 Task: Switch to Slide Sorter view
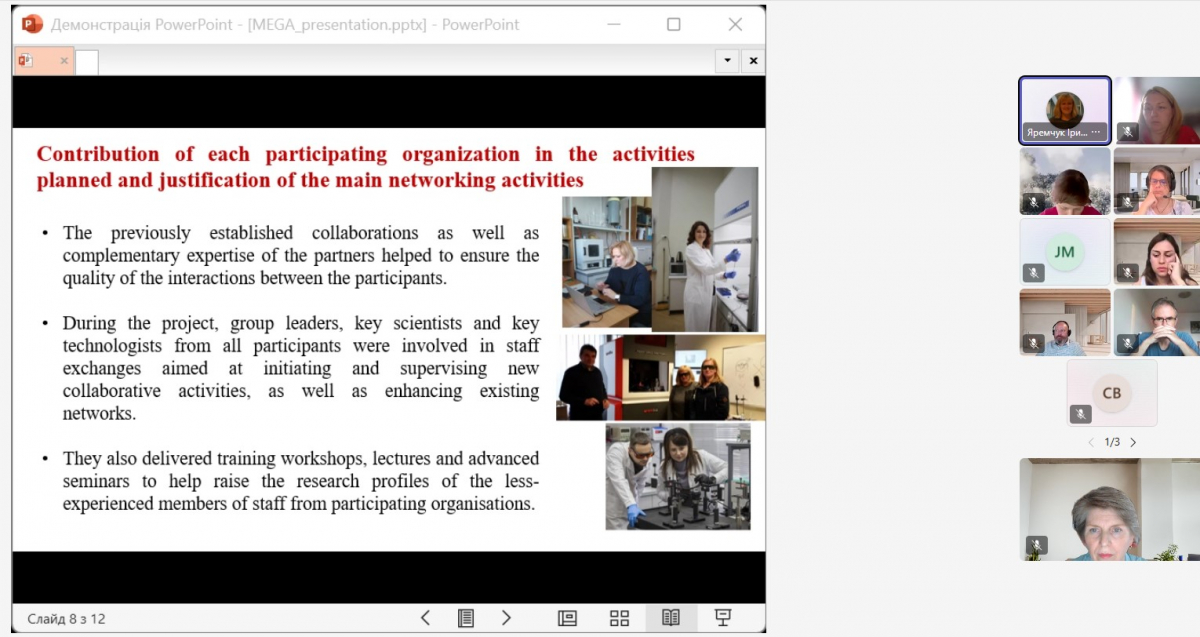tap(619, 618)
